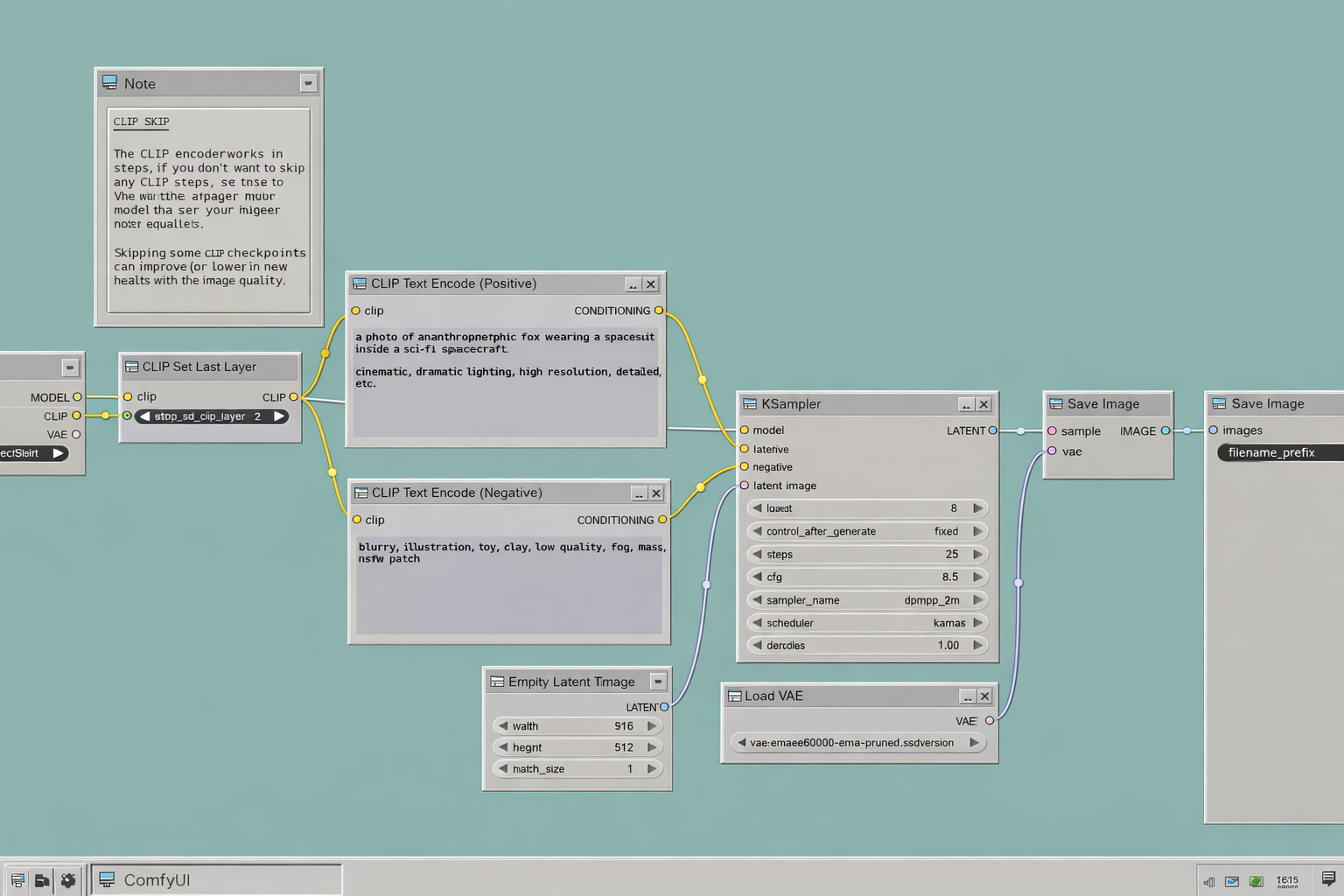
Task: Click the images input socket on the rightmost Save Image
Action: tap(1214, 430)
